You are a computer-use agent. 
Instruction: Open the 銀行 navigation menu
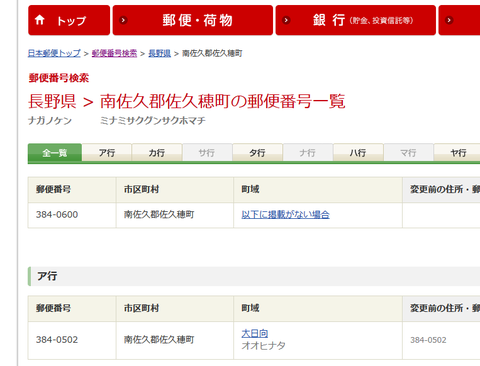[x=356, y=20]
